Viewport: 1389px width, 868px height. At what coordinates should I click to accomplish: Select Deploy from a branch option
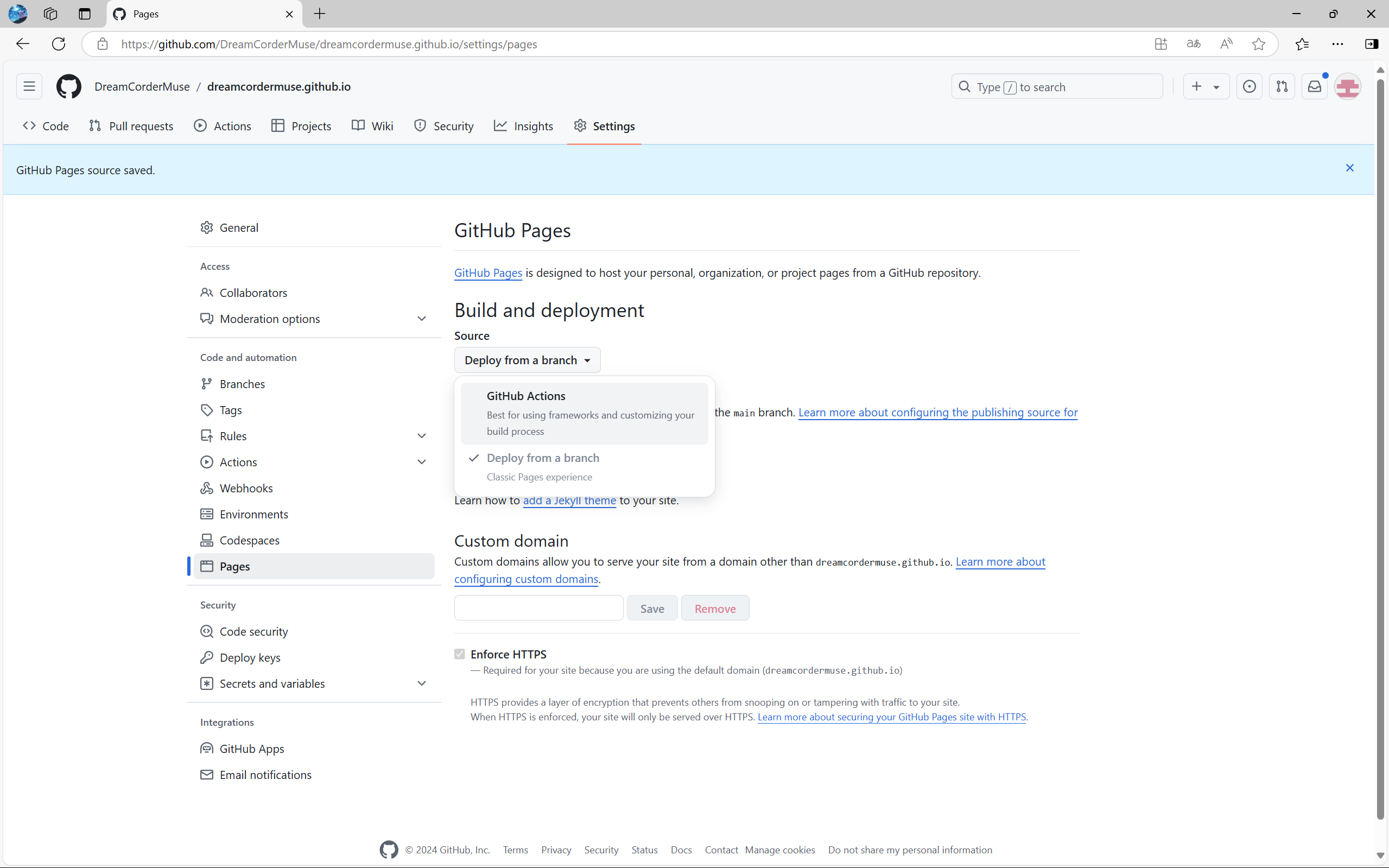[583, 467]
